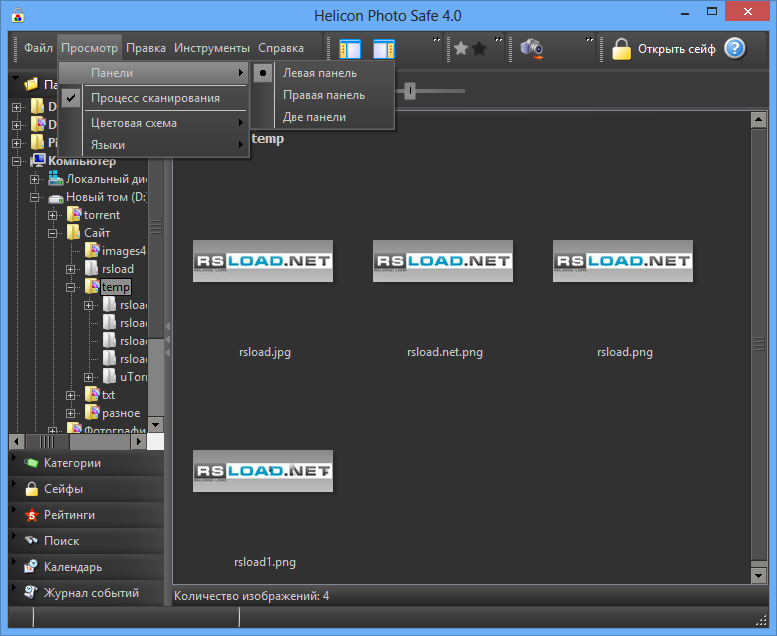Click the yellow padlock safe icon
777x636 pixels.
[621, 49]
